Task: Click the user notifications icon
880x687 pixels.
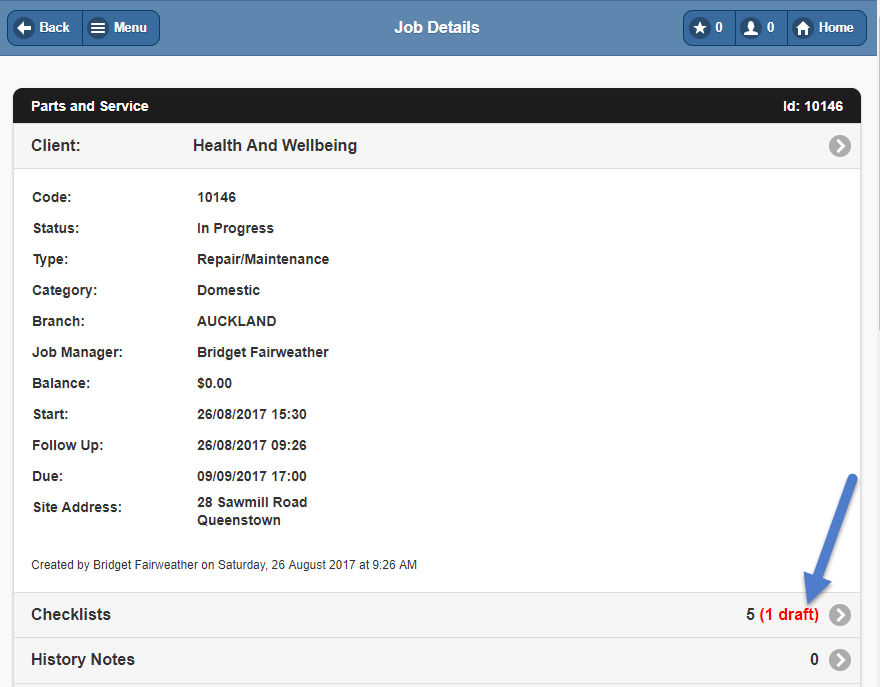Action: pyautogui.click(x=751, y=28)
